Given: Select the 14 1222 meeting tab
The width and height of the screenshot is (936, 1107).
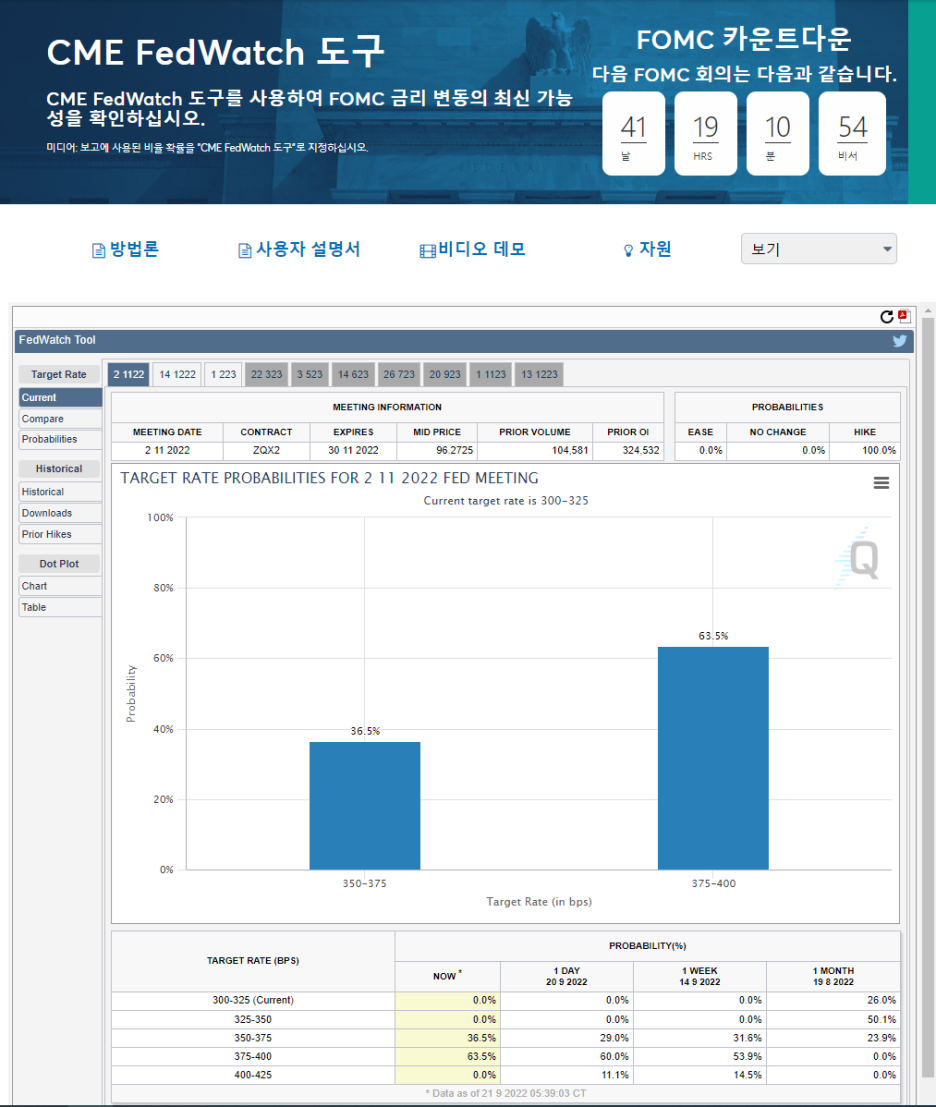Looking at the screenshot, I should [177, 374].
